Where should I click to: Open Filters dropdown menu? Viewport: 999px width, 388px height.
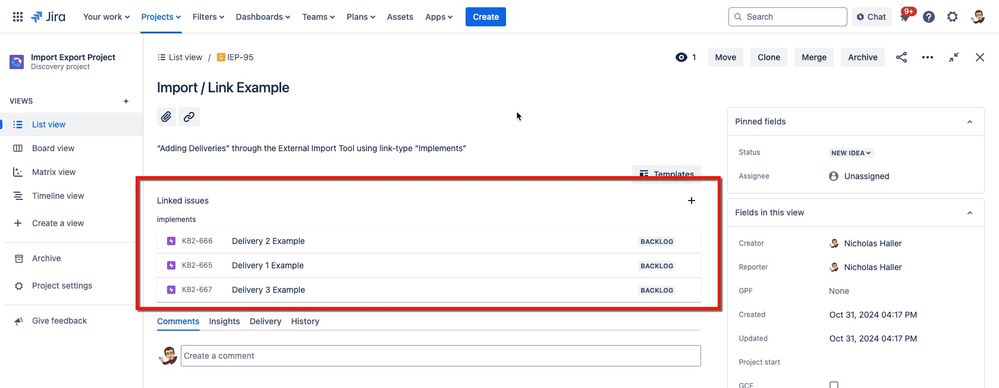click(x=208, y=17)
